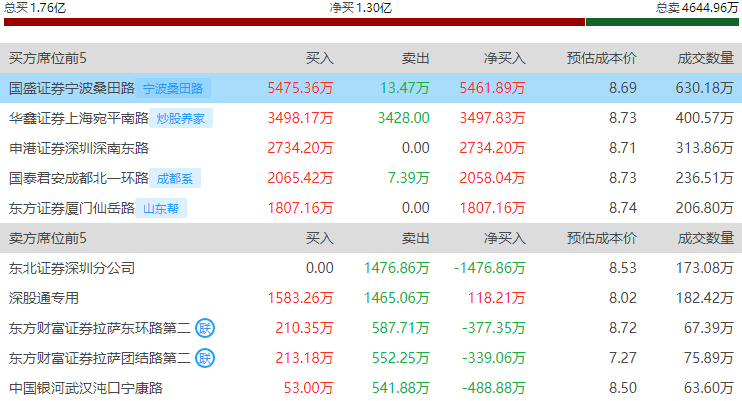
Task: Select buy amount 5475.36万
Action: [300, 88]
